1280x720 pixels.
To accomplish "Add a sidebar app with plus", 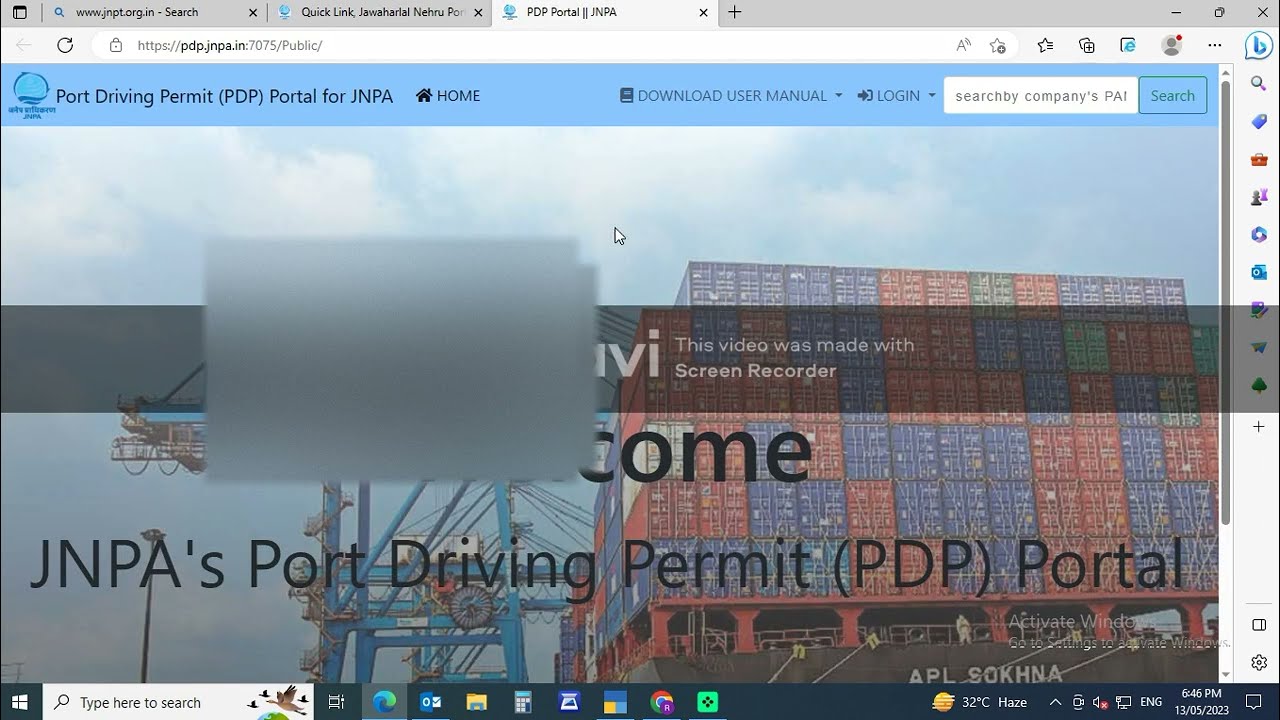I will 1259,427.
